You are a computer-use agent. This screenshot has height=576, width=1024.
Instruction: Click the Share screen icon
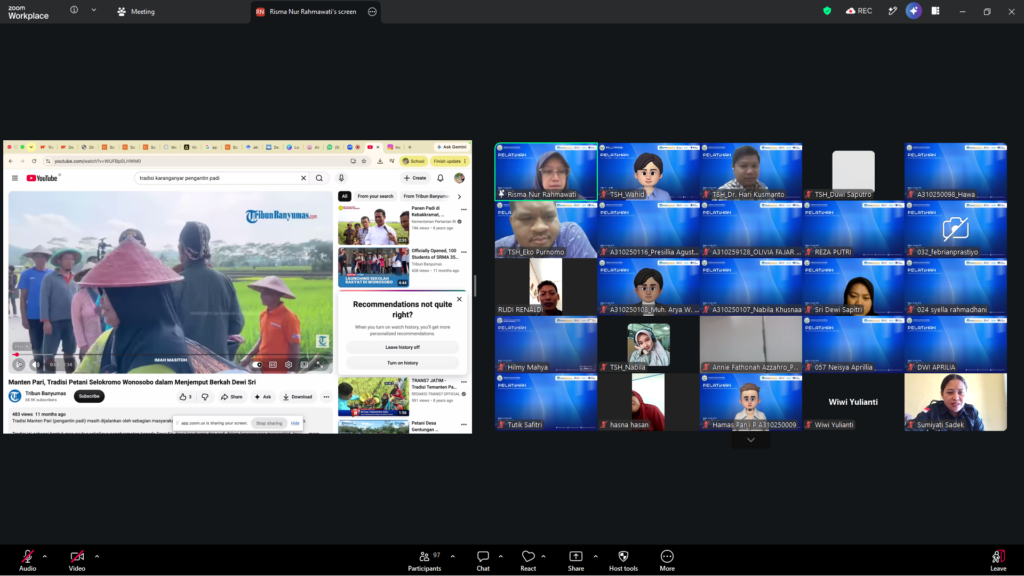point(576,557)
